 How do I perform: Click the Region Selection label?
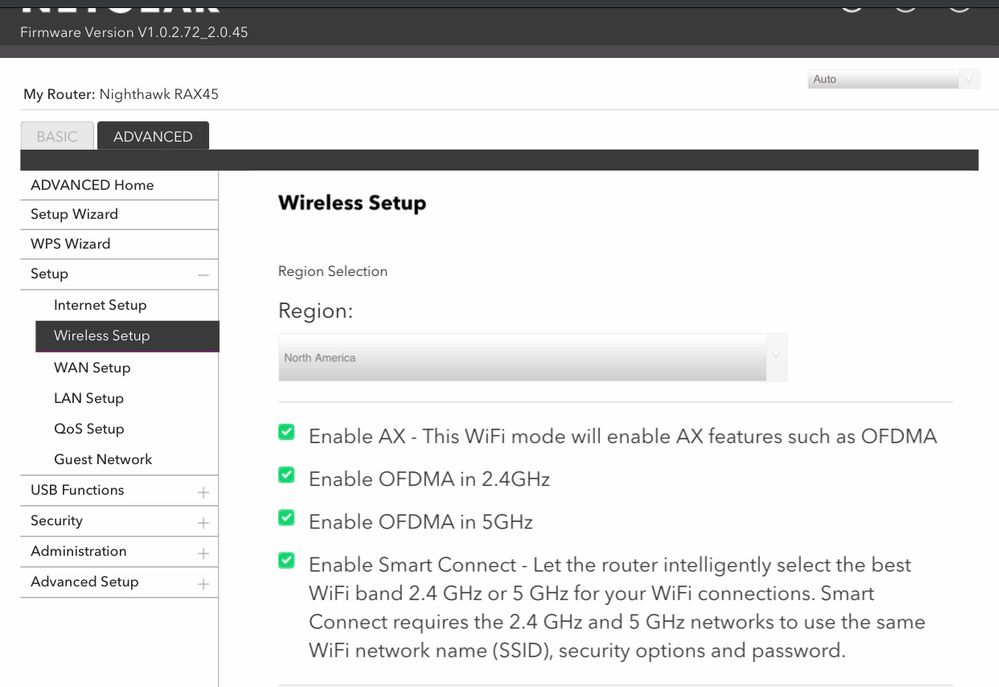(333, 271)
